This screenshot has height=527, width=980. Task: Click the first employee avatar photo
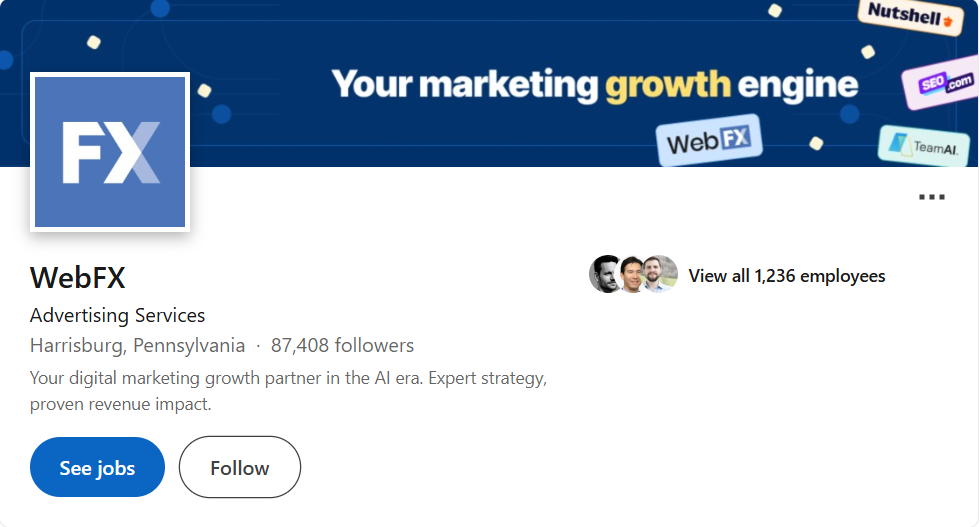click(x=606, y=274)
